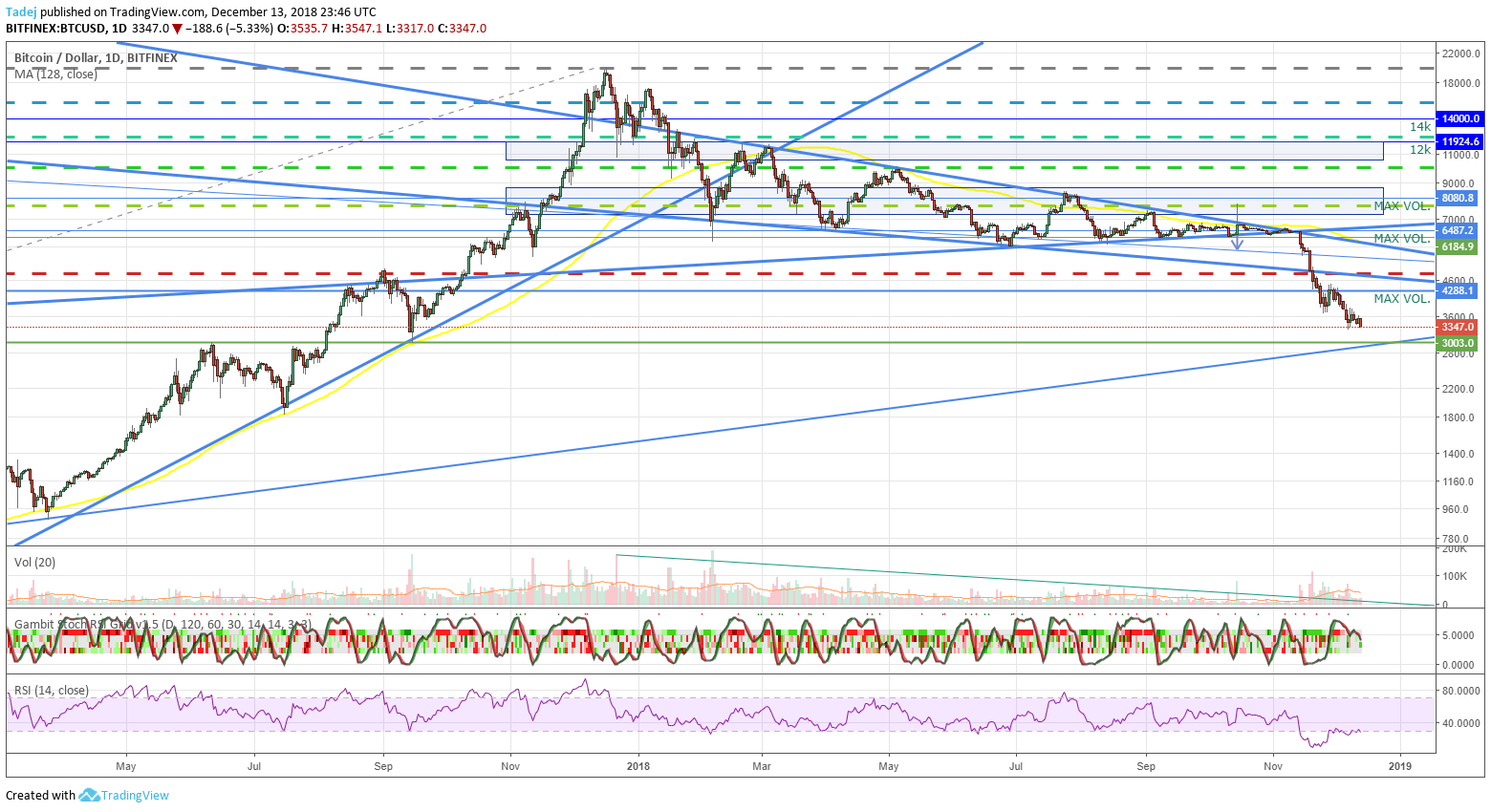Click the 14k annotation text

point(1420,126)
